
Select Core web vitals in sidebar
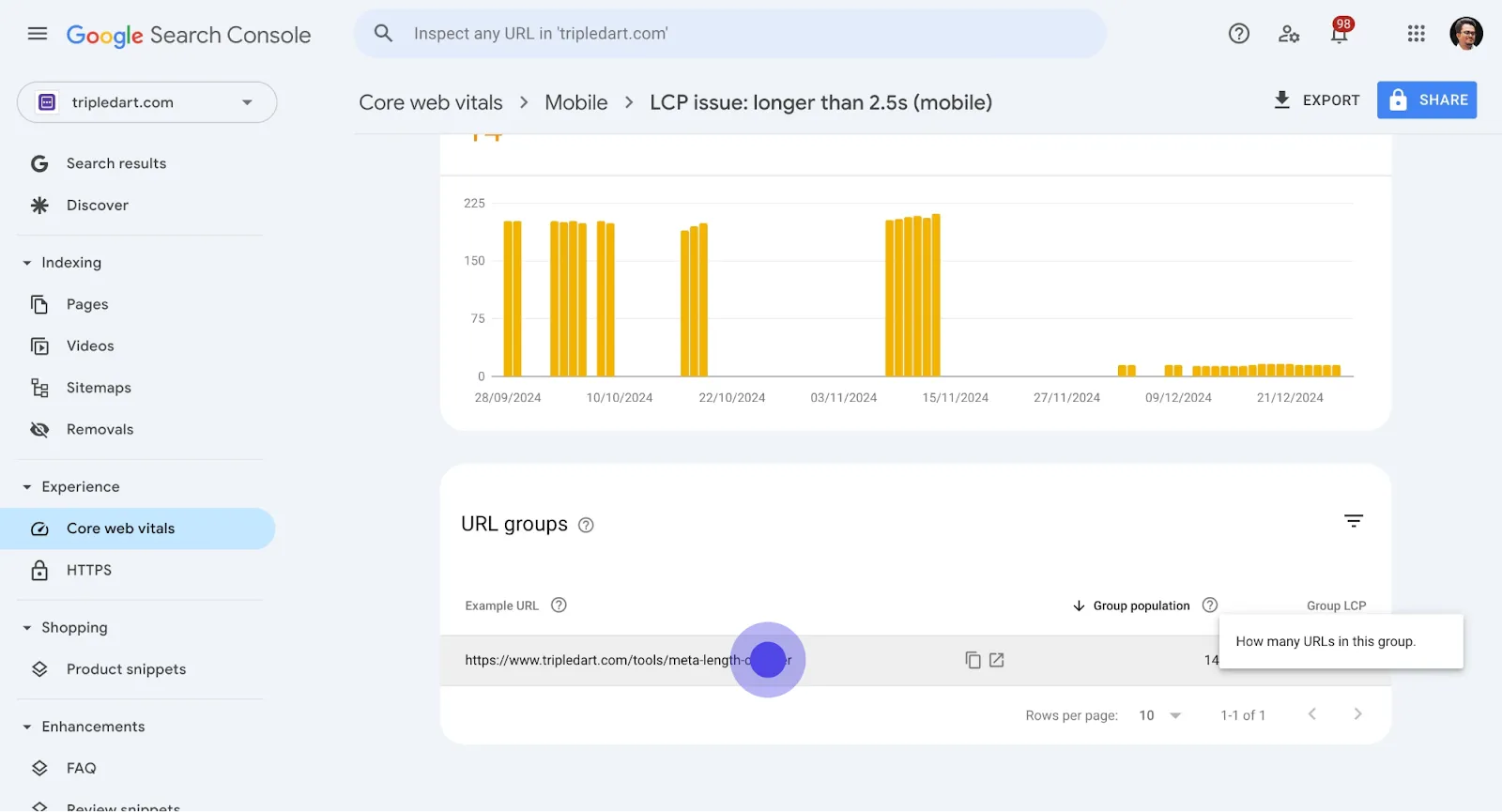tap(138, 529)
